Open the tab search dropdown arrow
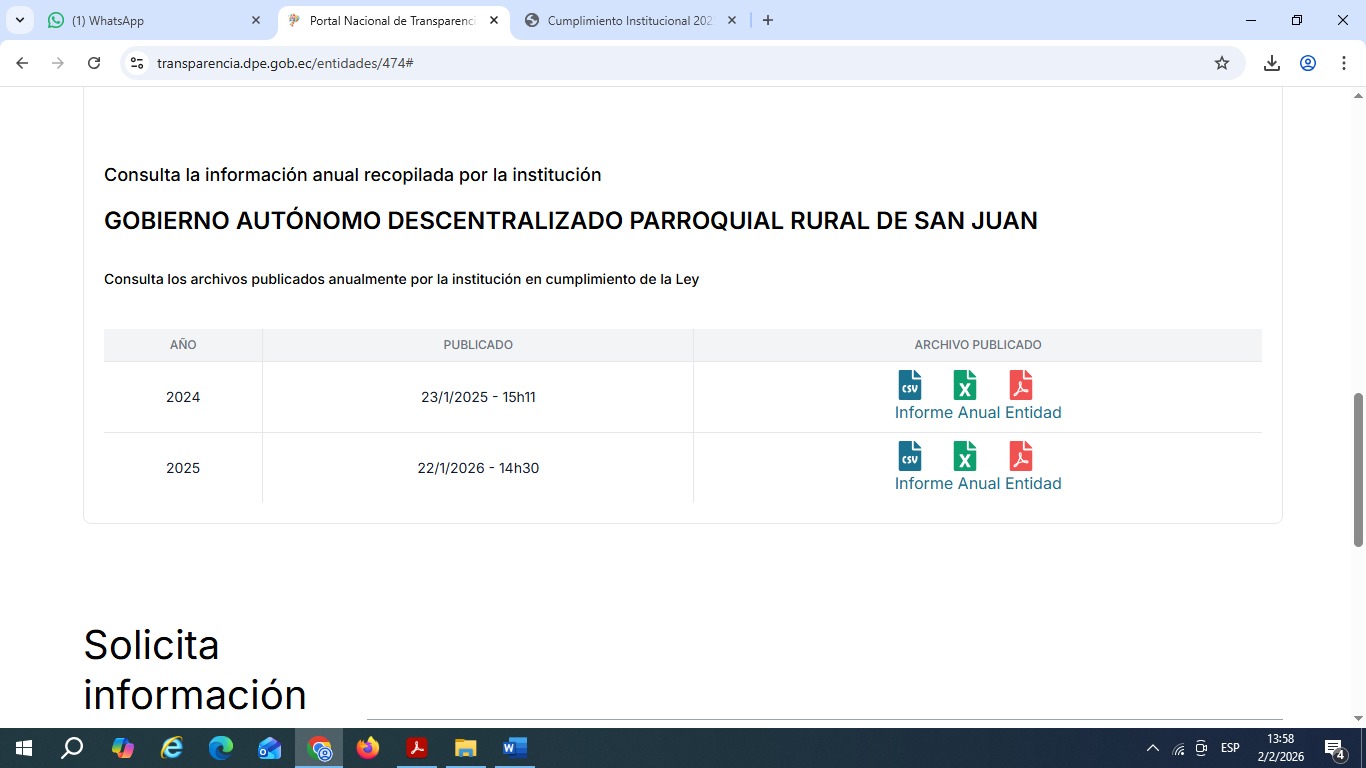This screenshot has height=768, width=1366. pyautogui.click(x=19, y=20)
